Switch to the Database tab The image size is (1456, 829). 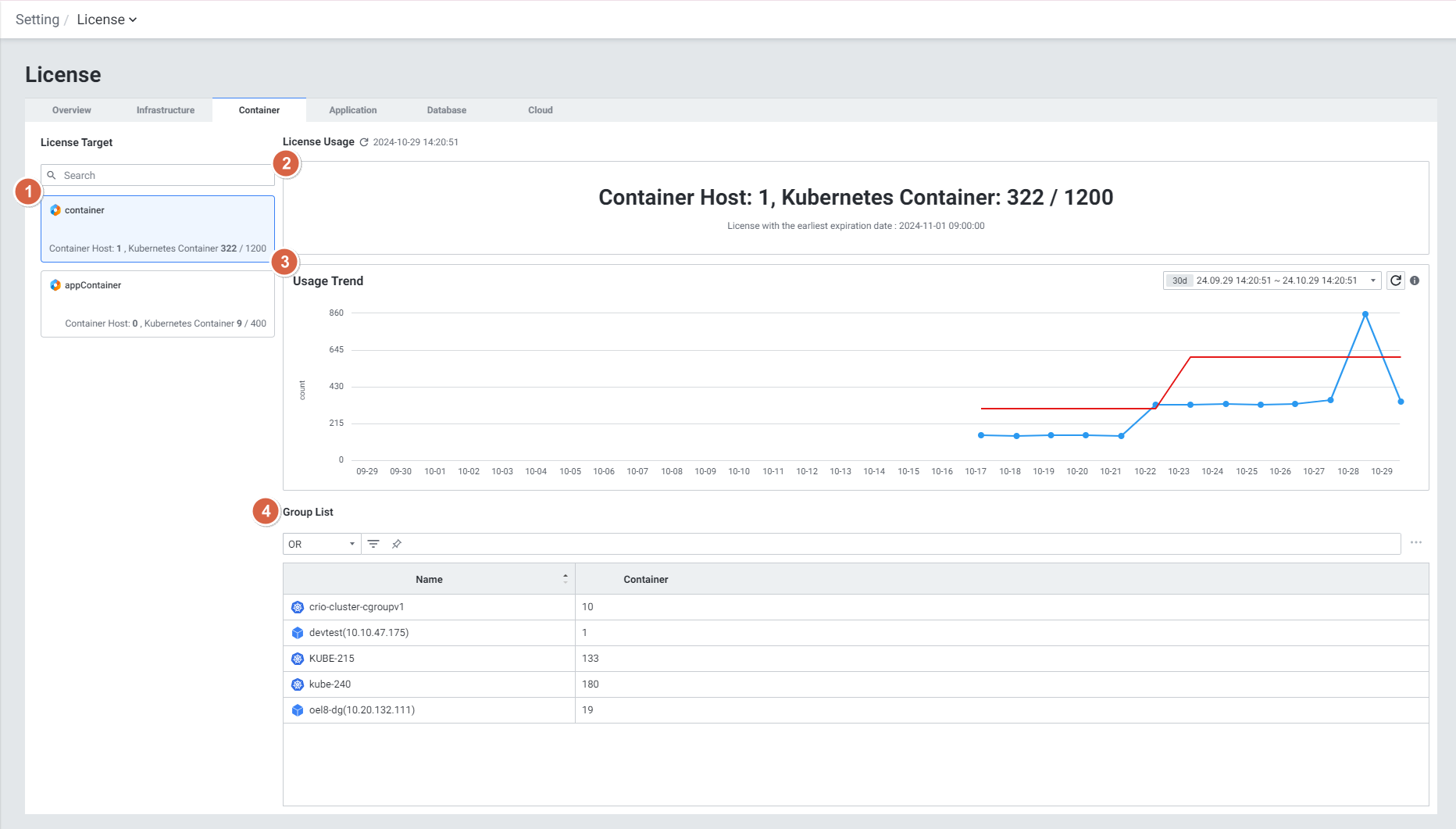(x=447, y=110)
